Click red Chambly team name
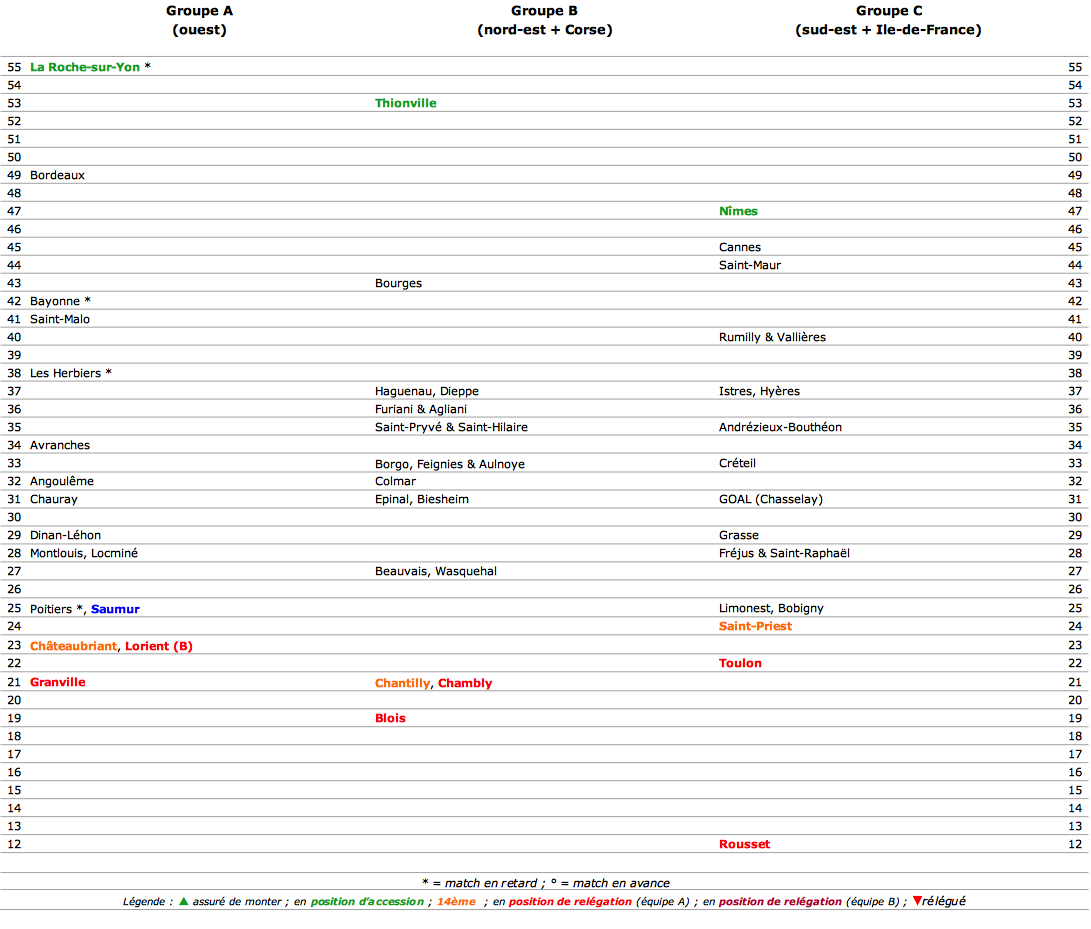The height and width of the screenshot is (929, 1091). coord(465,683)
